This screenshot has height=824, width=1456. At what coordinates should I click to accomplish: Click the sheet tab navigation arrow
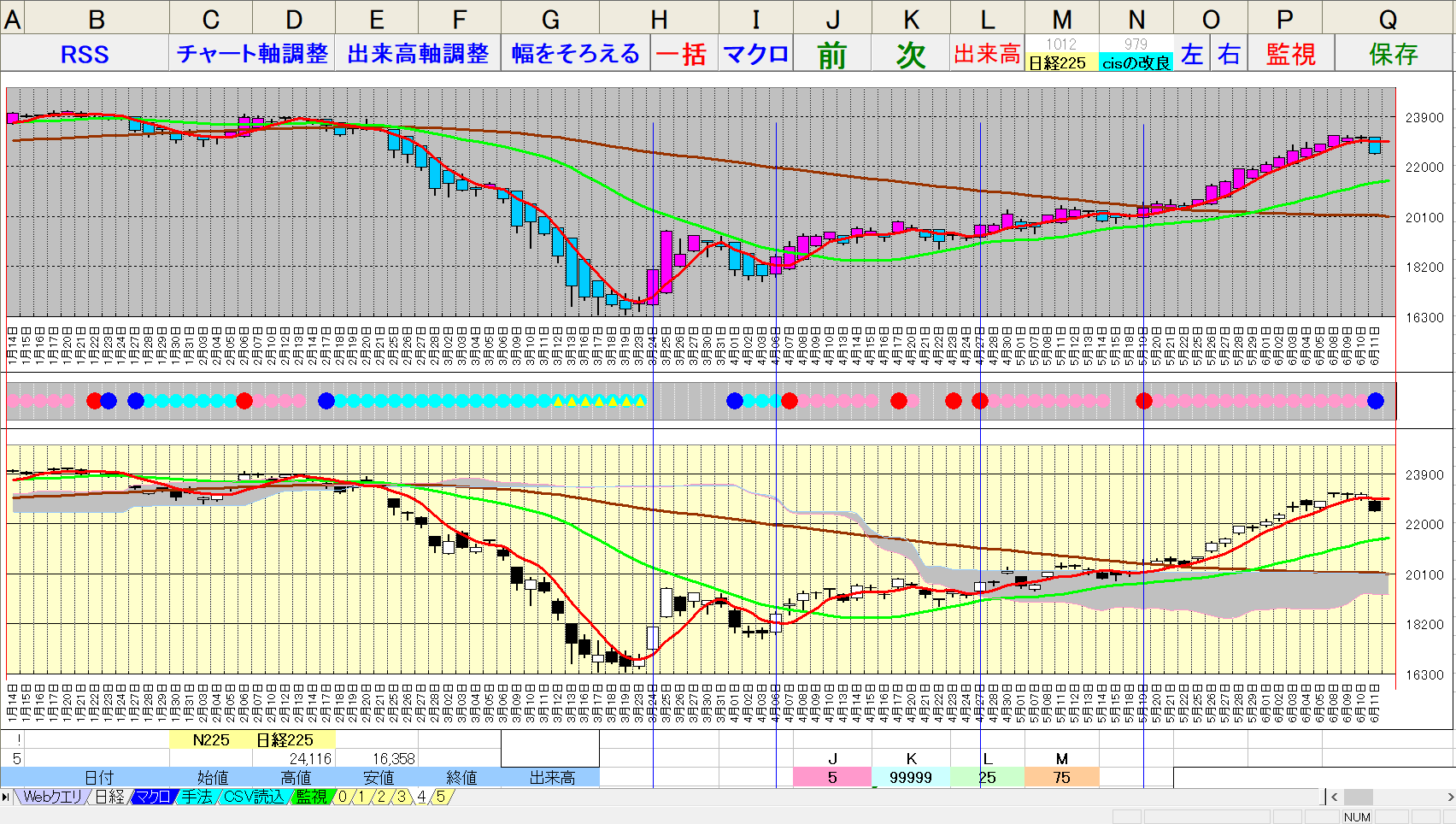click(x=6, y=797)
